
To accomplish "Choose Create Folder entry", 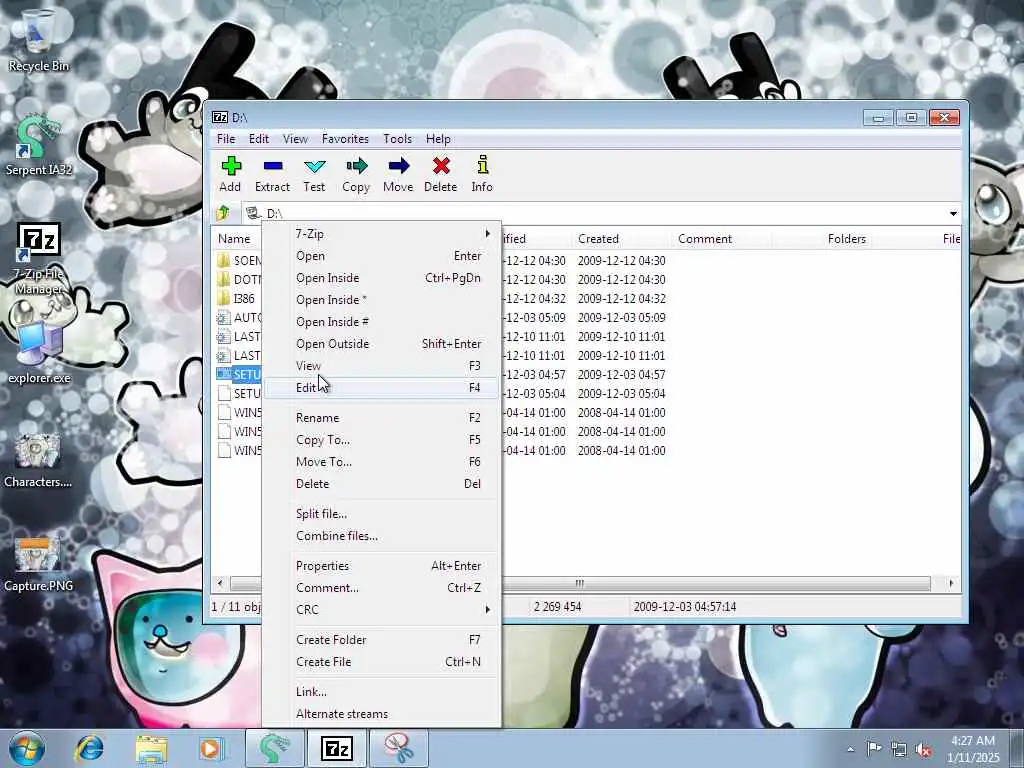I will 381,639.
